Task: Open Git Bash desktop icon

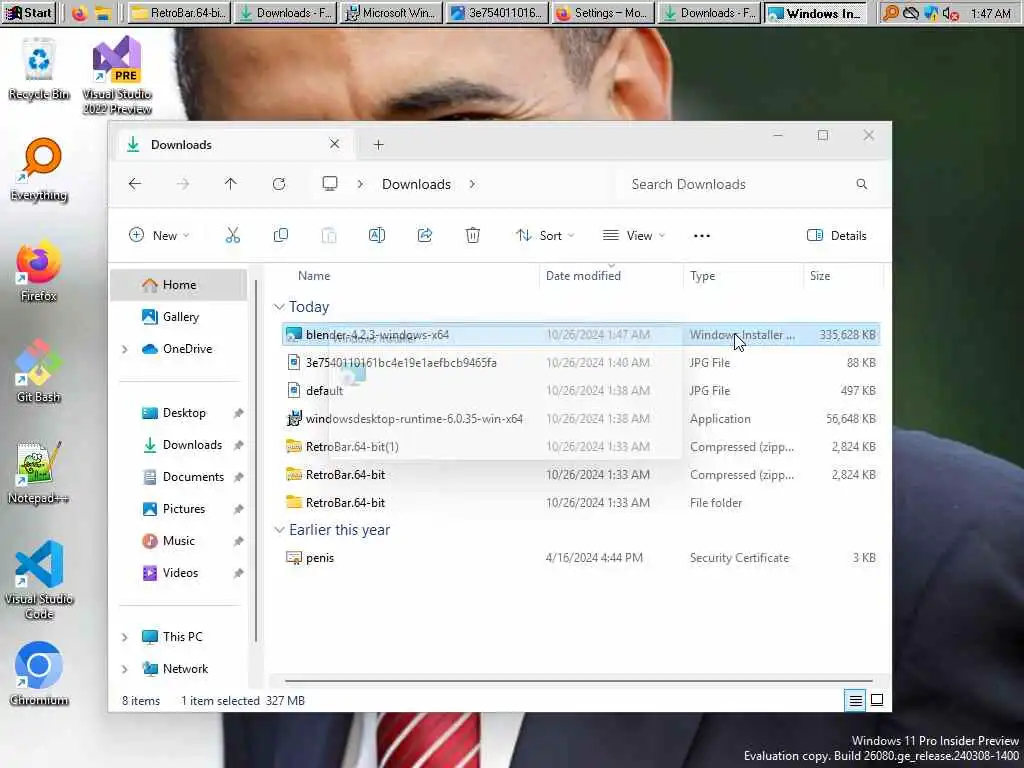Action: 39,372
